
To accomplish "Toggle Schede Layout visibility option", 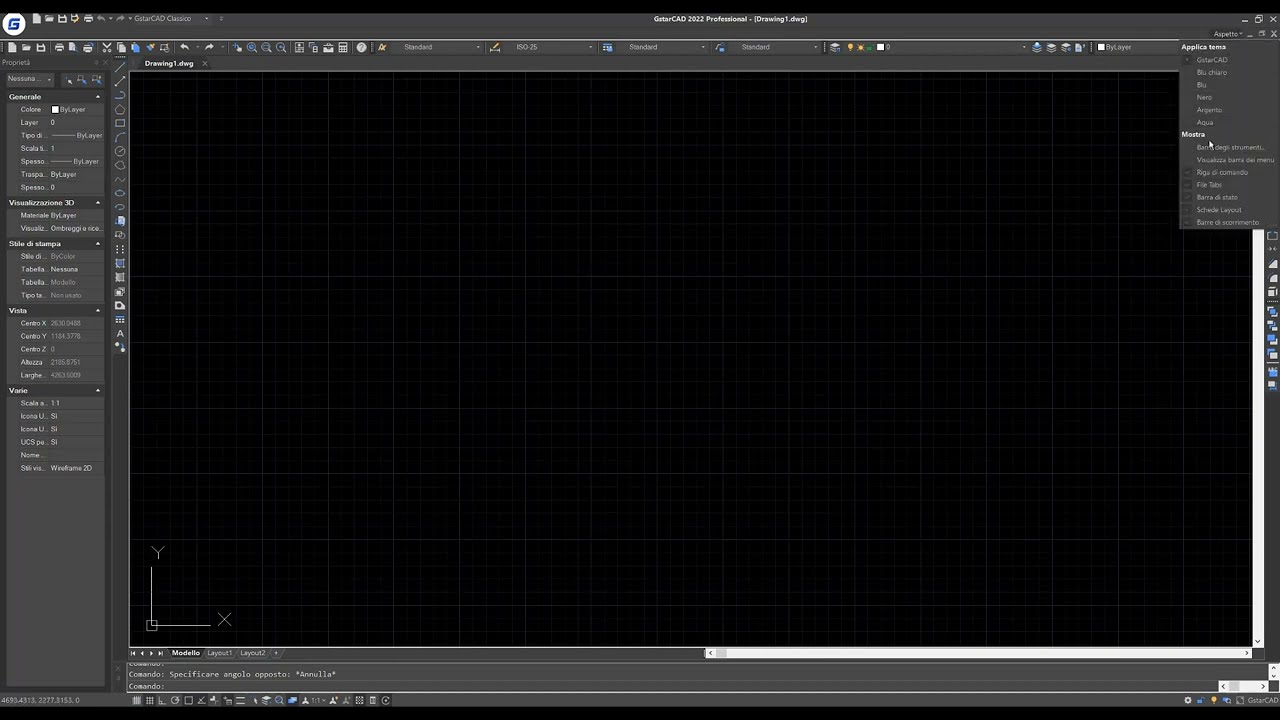I will tap(1218, 210).
